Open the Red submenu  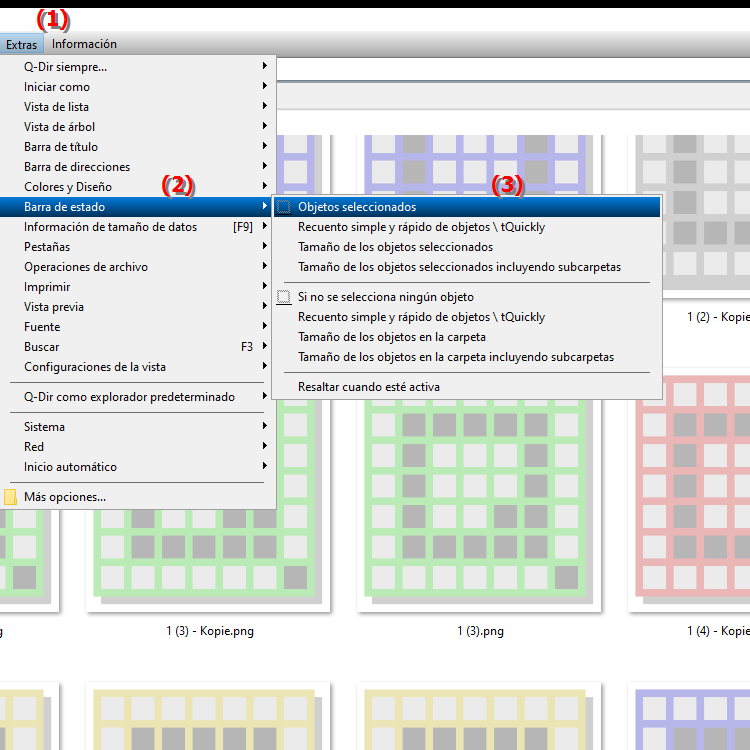point(138,447)
